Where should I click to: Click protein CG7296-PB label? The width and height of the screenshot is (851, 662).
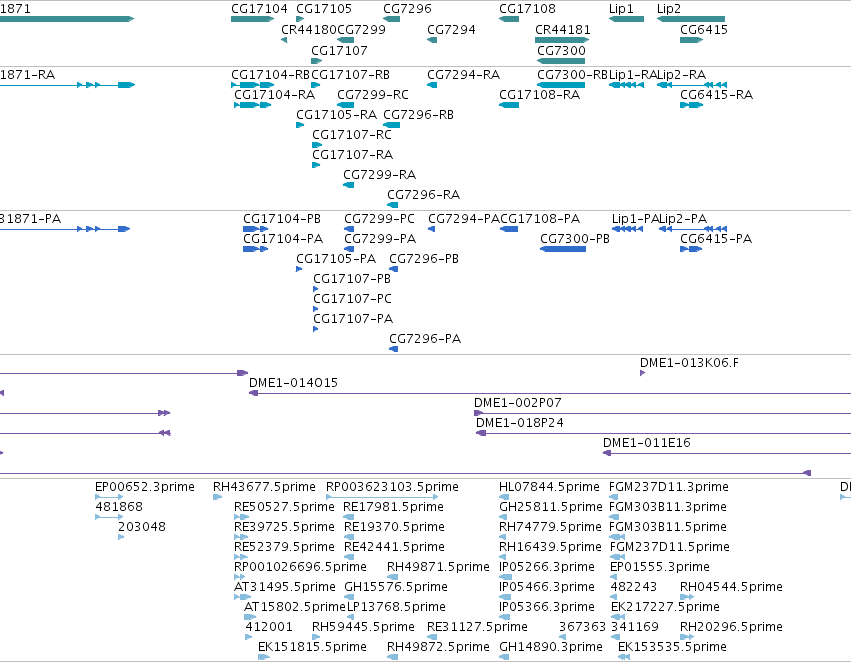[x=424, y=259]
